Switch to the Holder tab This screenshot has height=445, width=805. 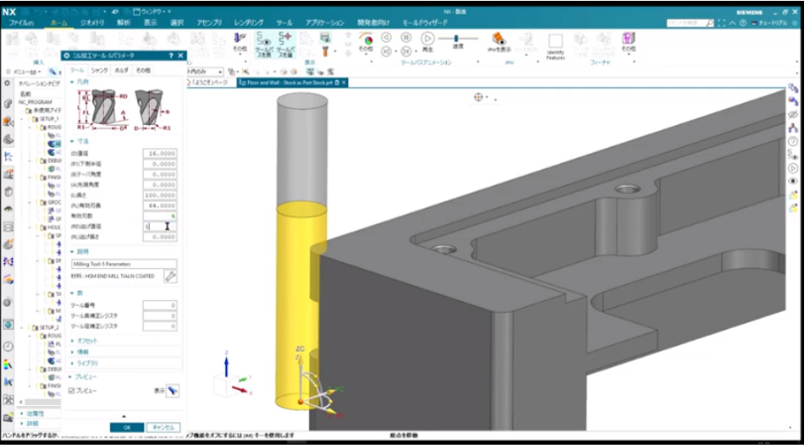coord(122,70)
